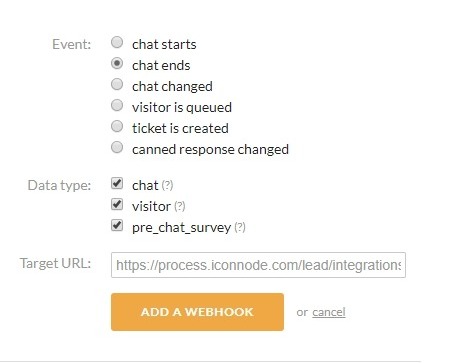459x363 pixels.
Task: Click the "visitor is queued" label text
Action: pos(182,108)
